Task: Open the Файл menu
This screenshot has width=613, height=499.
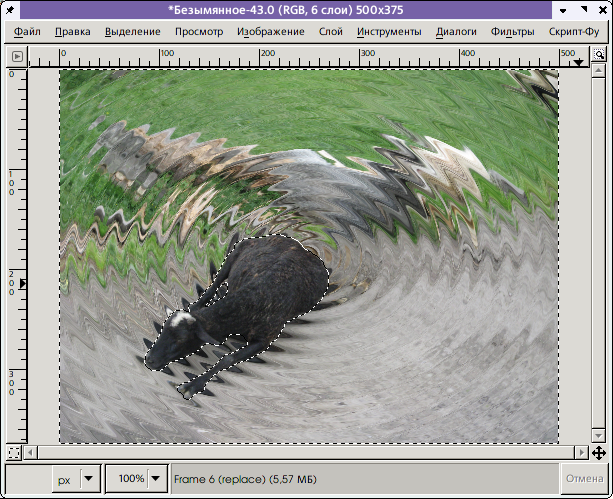Action: pos(28,31)
